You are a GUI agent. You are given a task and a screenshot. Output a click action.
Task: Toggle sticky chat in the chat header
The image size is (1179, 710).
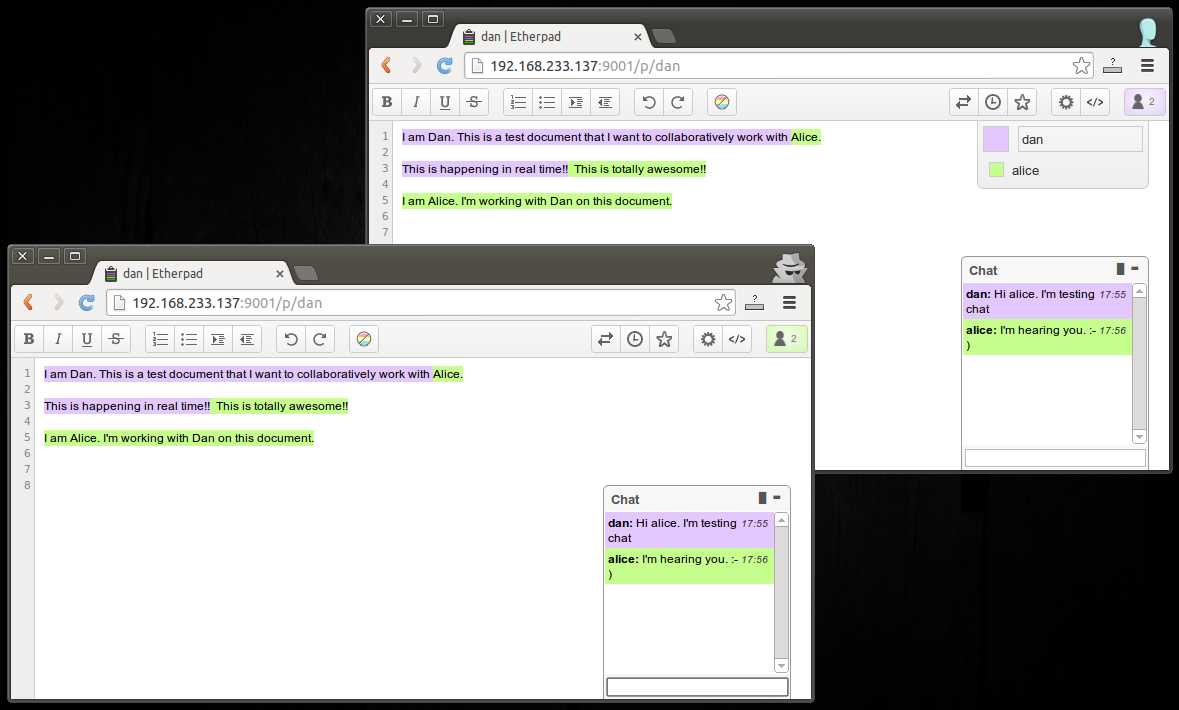(761, 498)
